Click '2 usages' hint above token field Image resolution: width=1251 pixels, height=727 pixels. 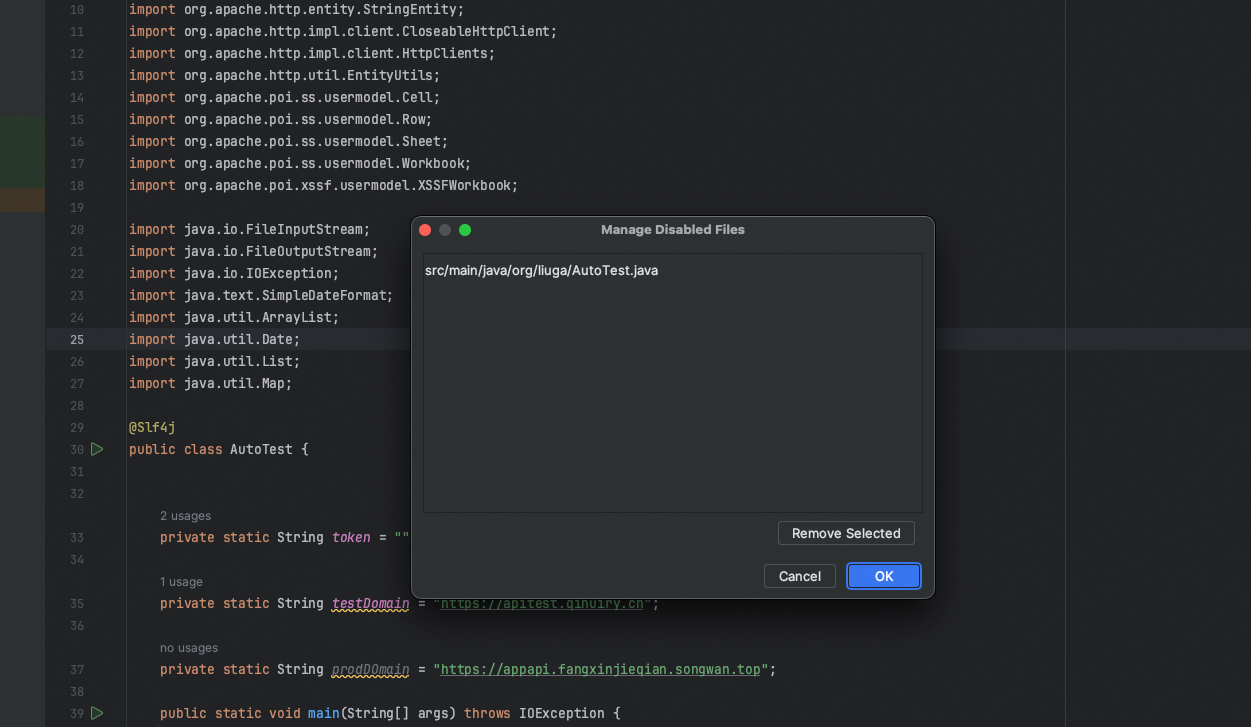click(184, 515)
